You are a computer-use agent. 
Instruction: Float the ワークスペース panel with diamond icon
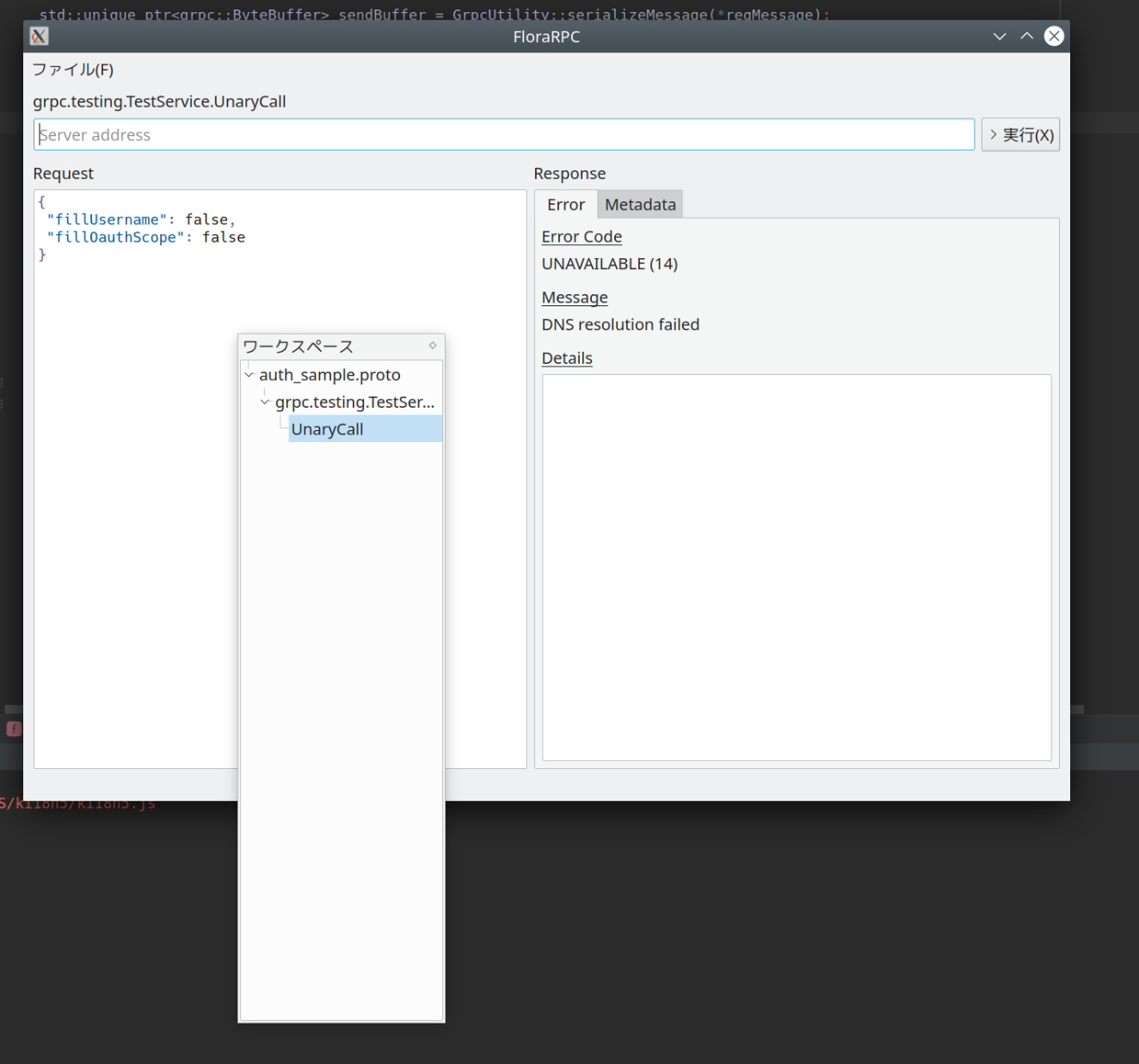click(433, 346)
